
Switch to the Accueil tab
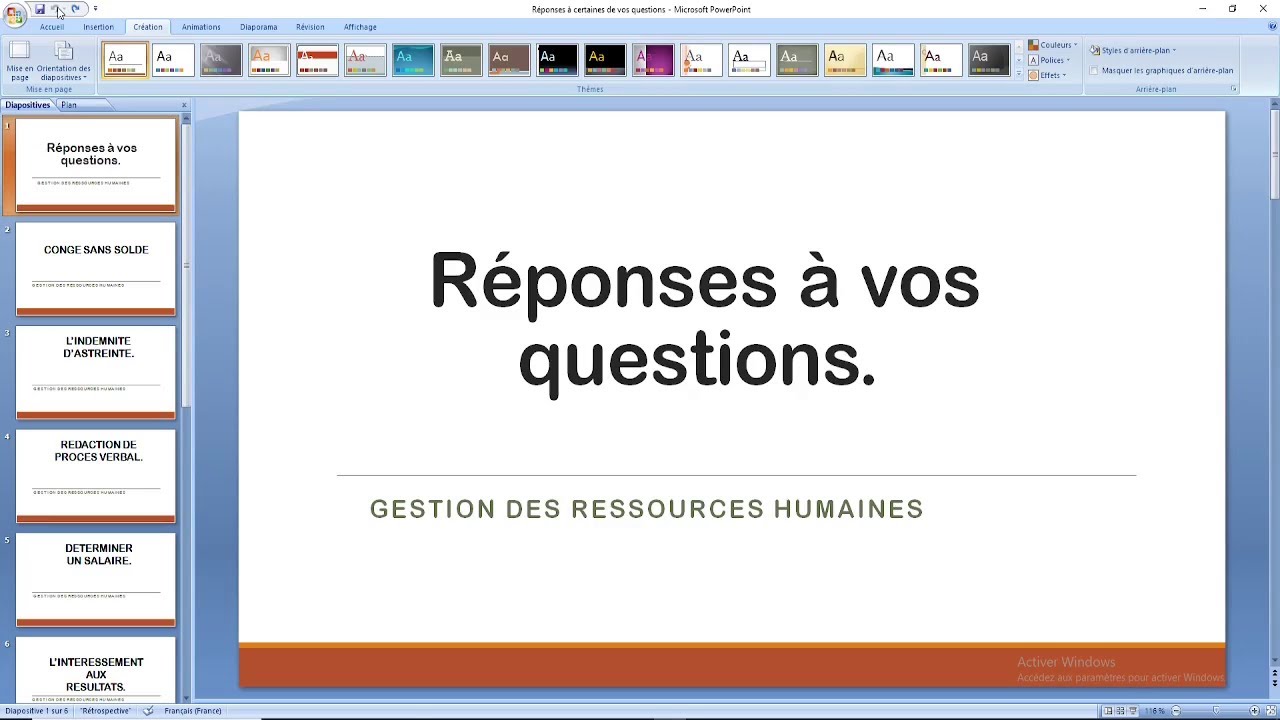pyautogui.click(x=52, y=27)
